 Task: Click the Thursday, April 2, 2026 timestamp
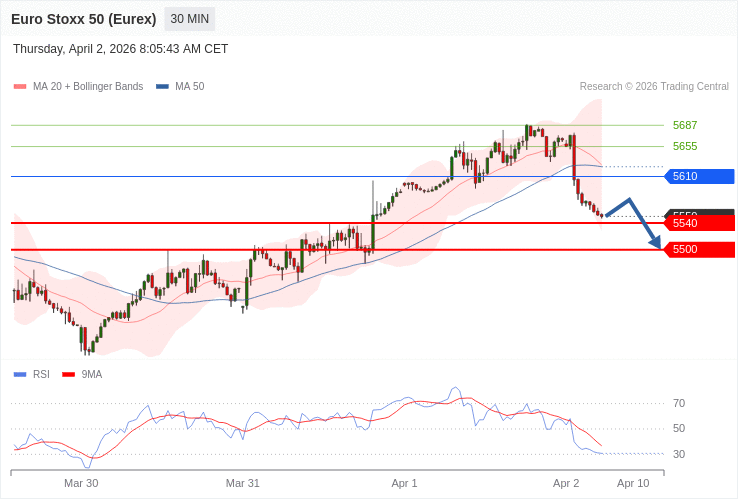(120, 49)
